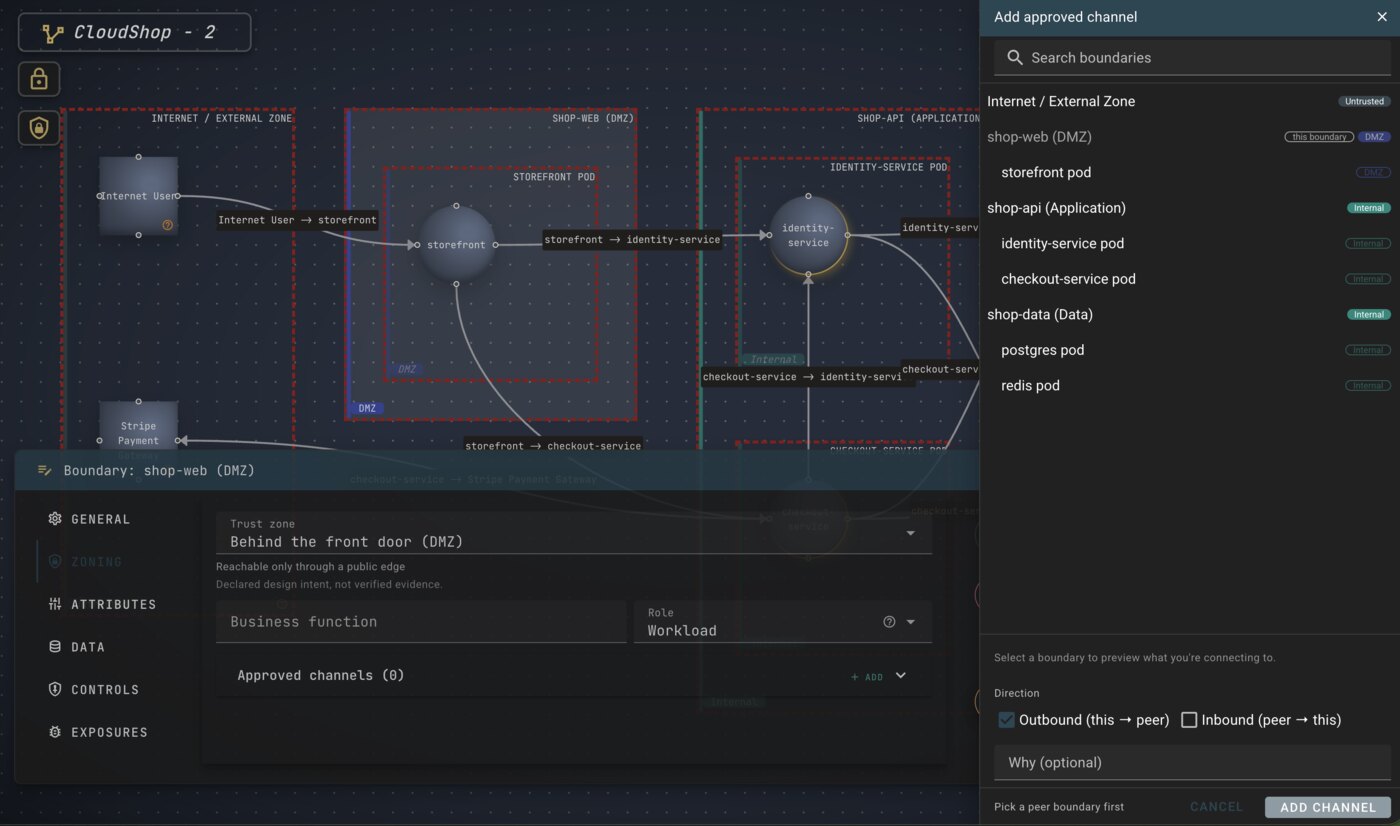Click the 'storefront → identity-service' edge label
1400x826 pixels.
(x=632, y=240)
